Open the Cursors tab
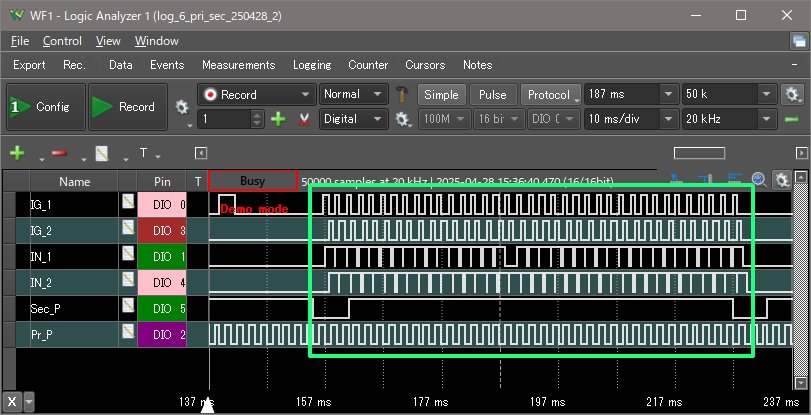This screenshot has width=811, height=415. click(x=425, y=65)
